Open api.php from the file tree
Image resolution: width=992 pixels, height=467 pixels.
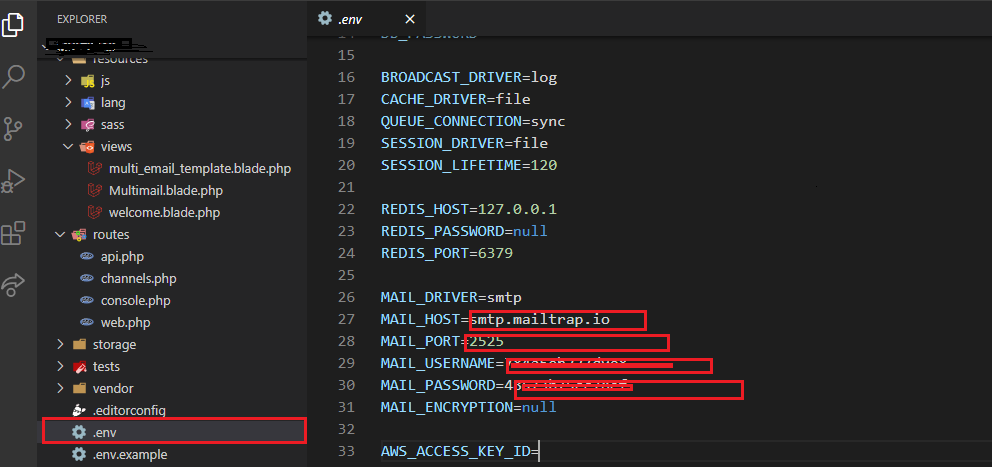(122, 256)
